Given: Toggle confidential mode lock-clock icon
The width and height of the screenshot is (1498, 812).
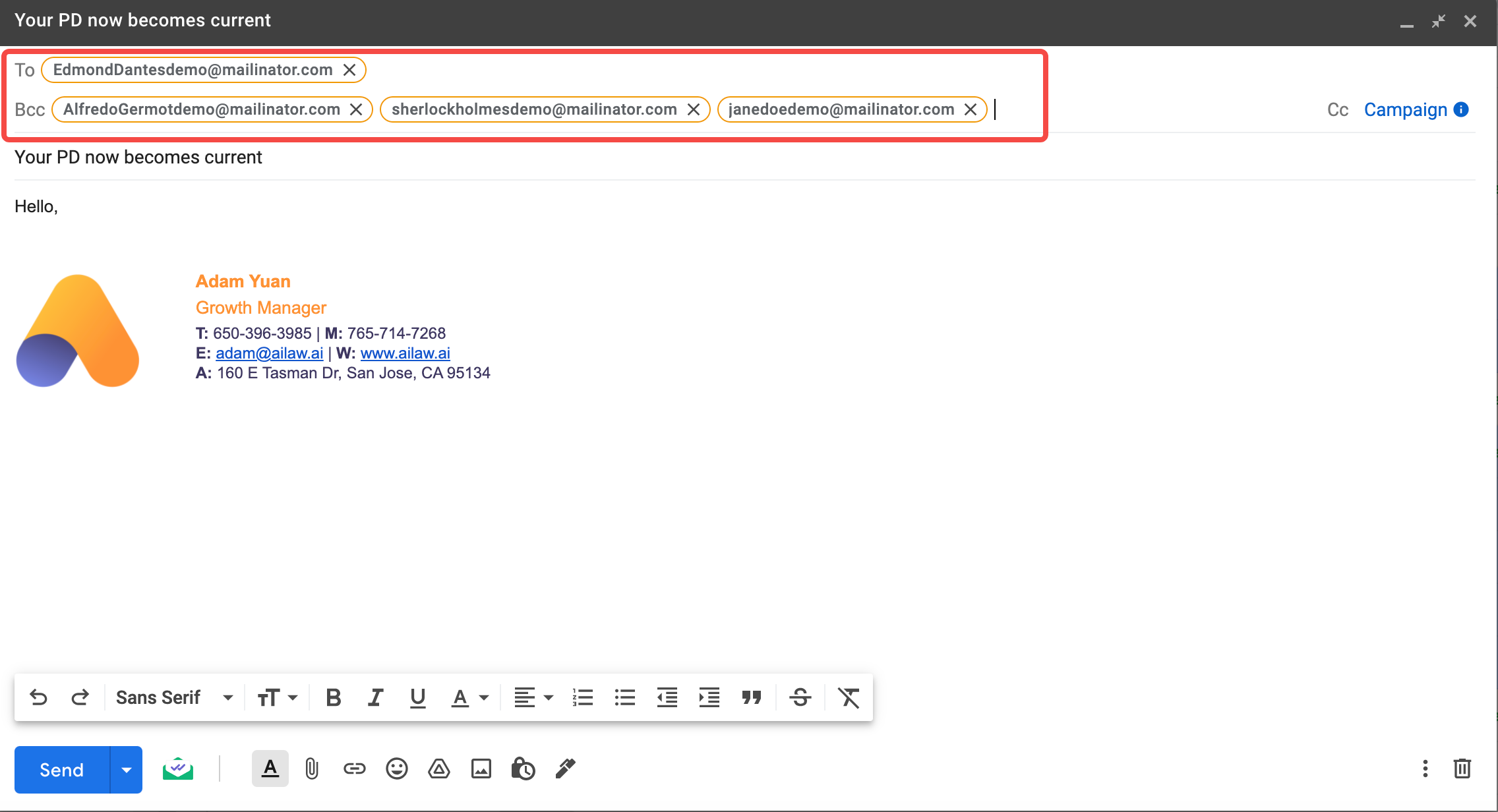Looking at the screenshot, I should pos(523,768).
